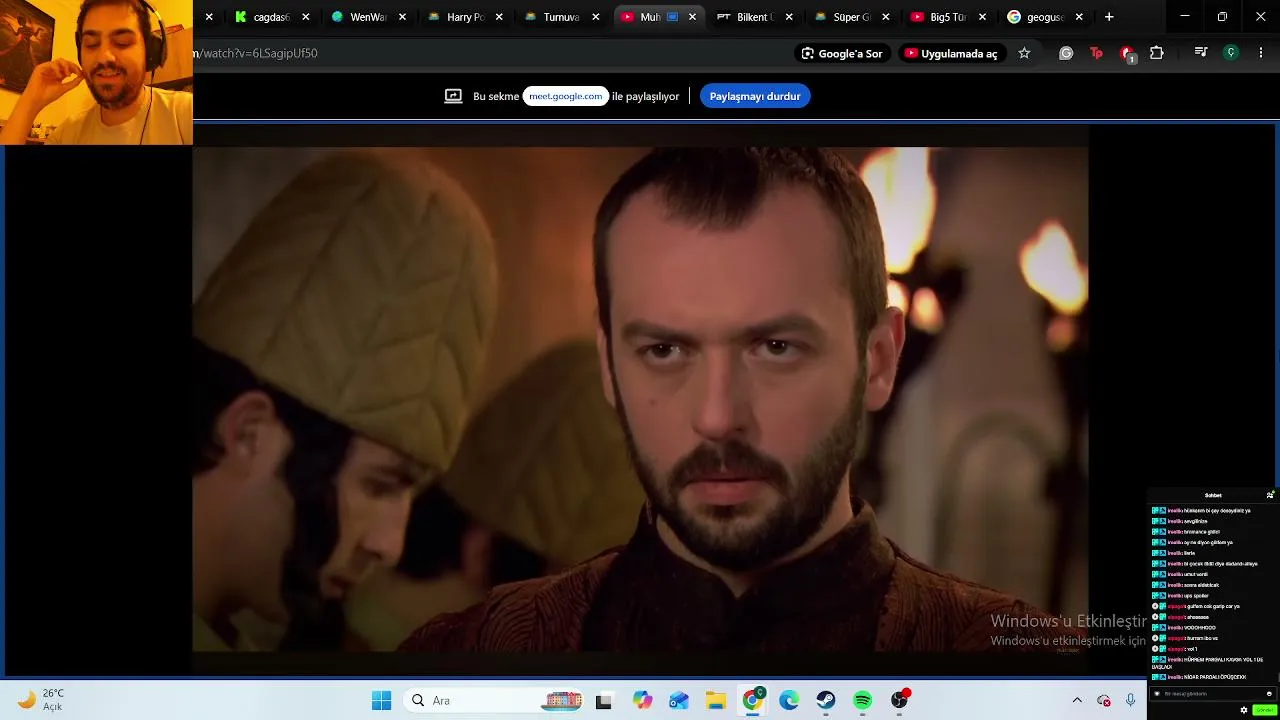Screen dimensions: 1280x720
Task: Open the emoji picker in chat input
Action: coord(1269,694)
